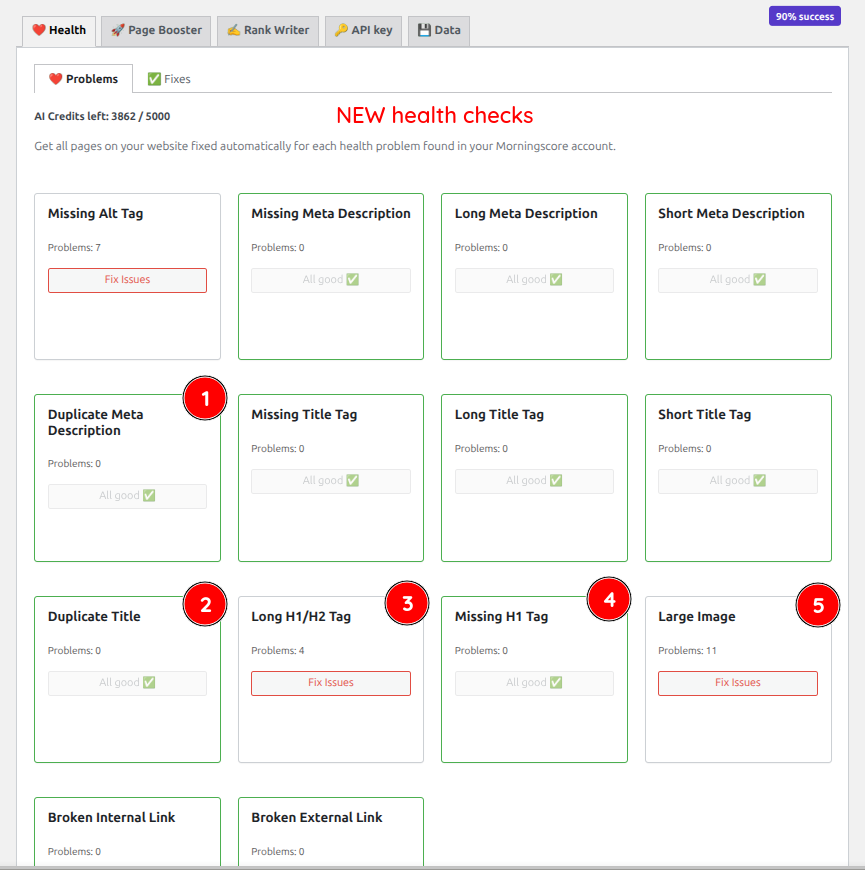
Task: Click the Duplicate Meta Description card title
Action: (x=95, y=423)
